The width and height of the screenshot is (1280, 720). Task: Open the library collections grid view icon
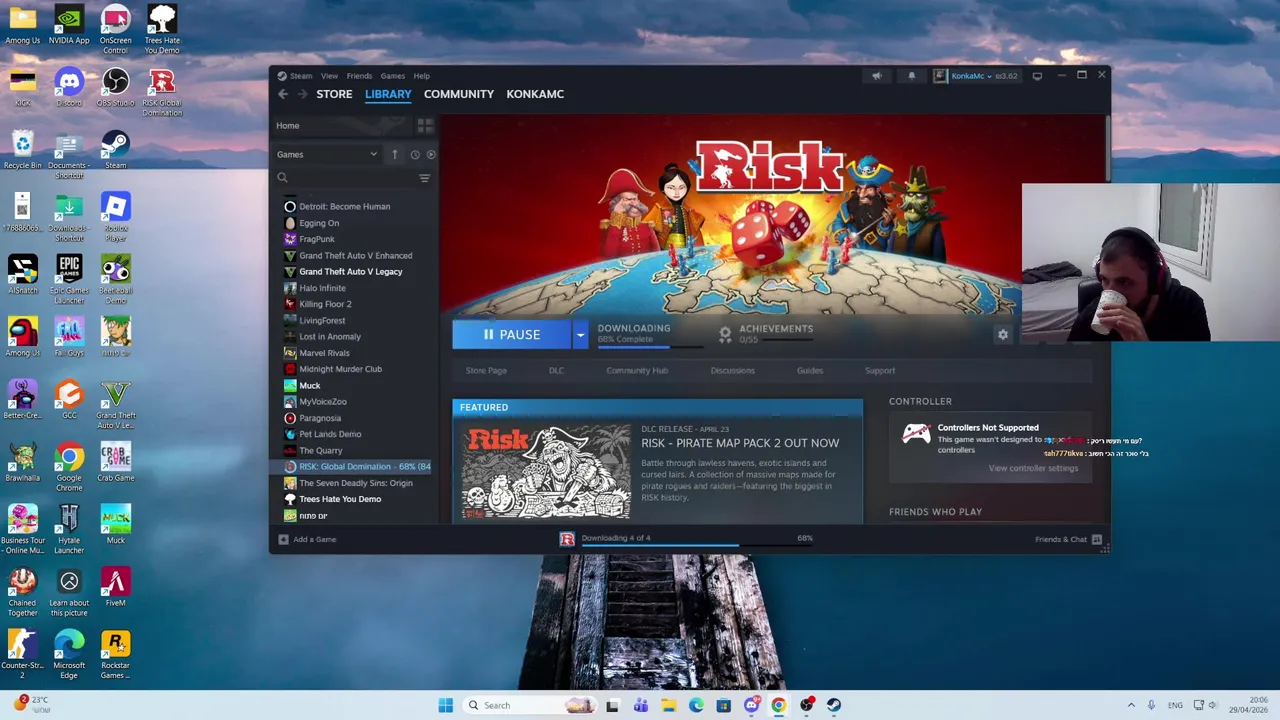[x=425, y=126]
